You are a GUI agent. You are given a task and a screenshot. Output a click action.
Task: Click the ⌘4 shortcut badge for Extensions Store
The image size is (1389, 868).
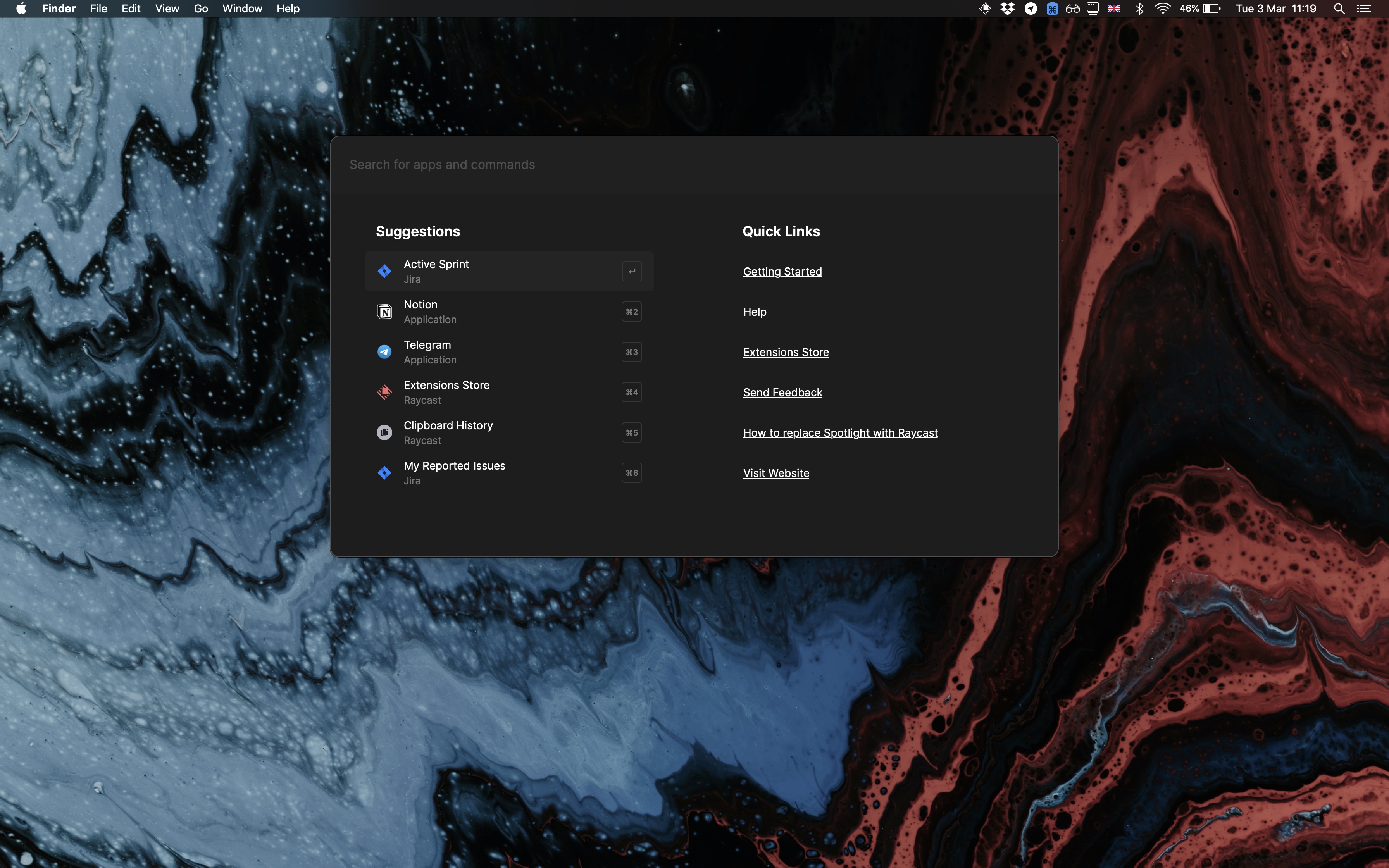pyautogui.click(x=632, y=392)
